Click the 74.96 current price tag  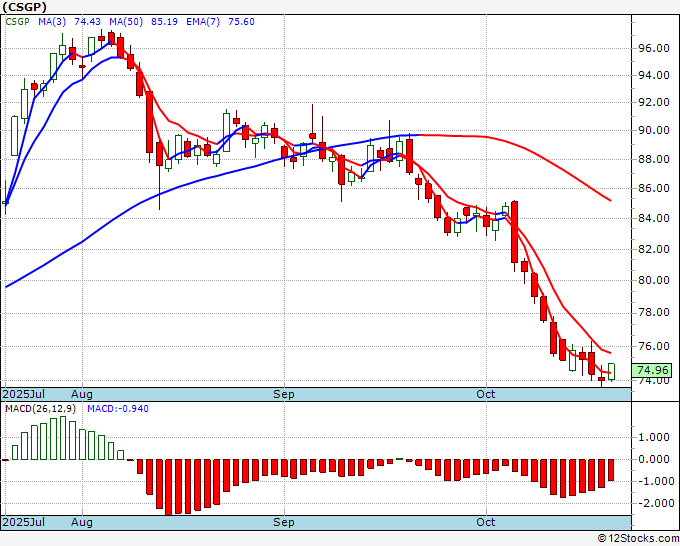[x=653, y=370]
